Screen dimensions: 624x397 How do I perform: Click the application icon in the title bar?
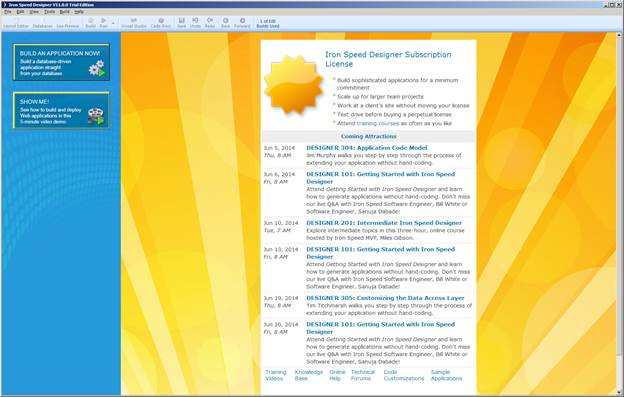tap(4, 4)
